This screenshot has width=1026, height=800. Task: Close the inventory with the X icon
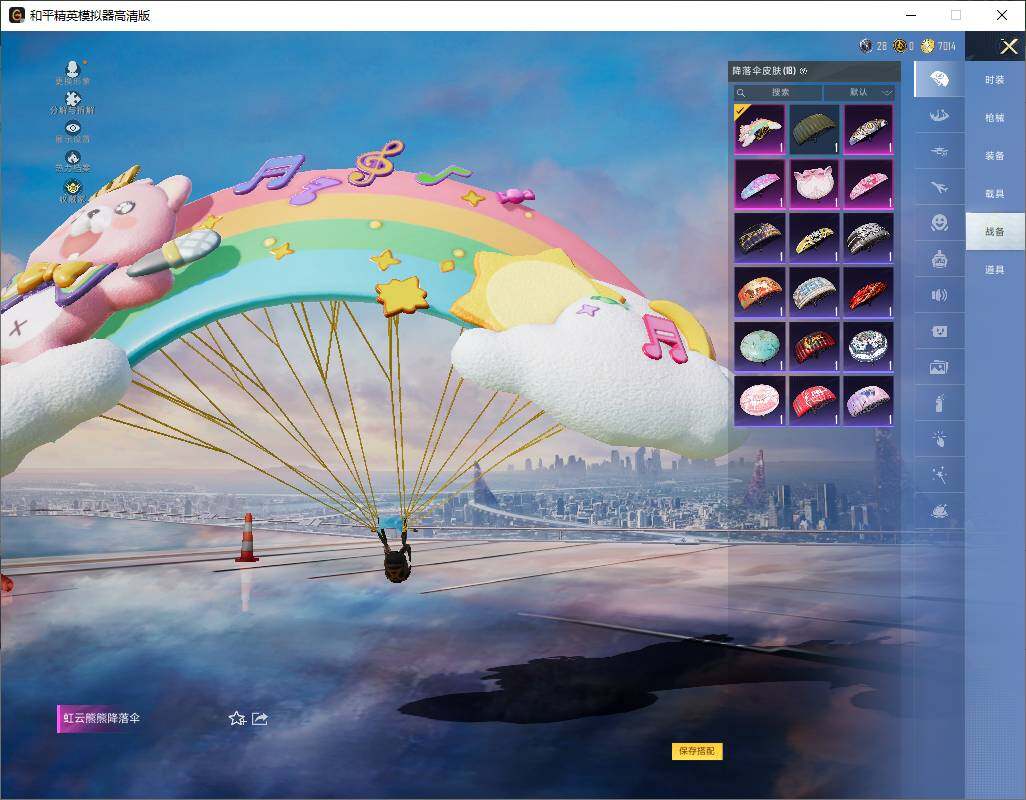pos(1008,46)
